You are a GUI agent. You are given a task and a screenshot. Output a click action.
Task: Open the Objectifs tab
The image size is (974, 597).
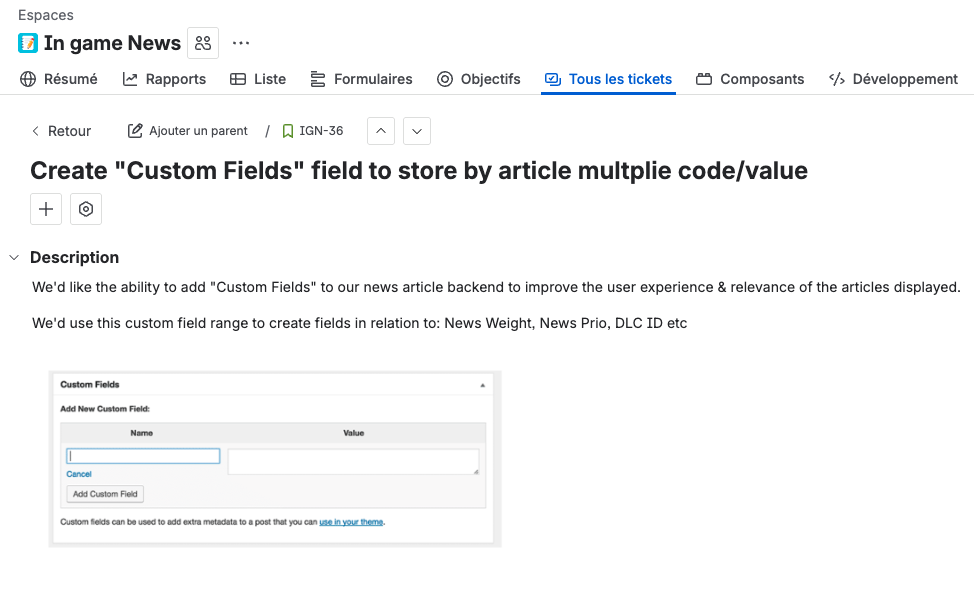click(x=479, y=79)
